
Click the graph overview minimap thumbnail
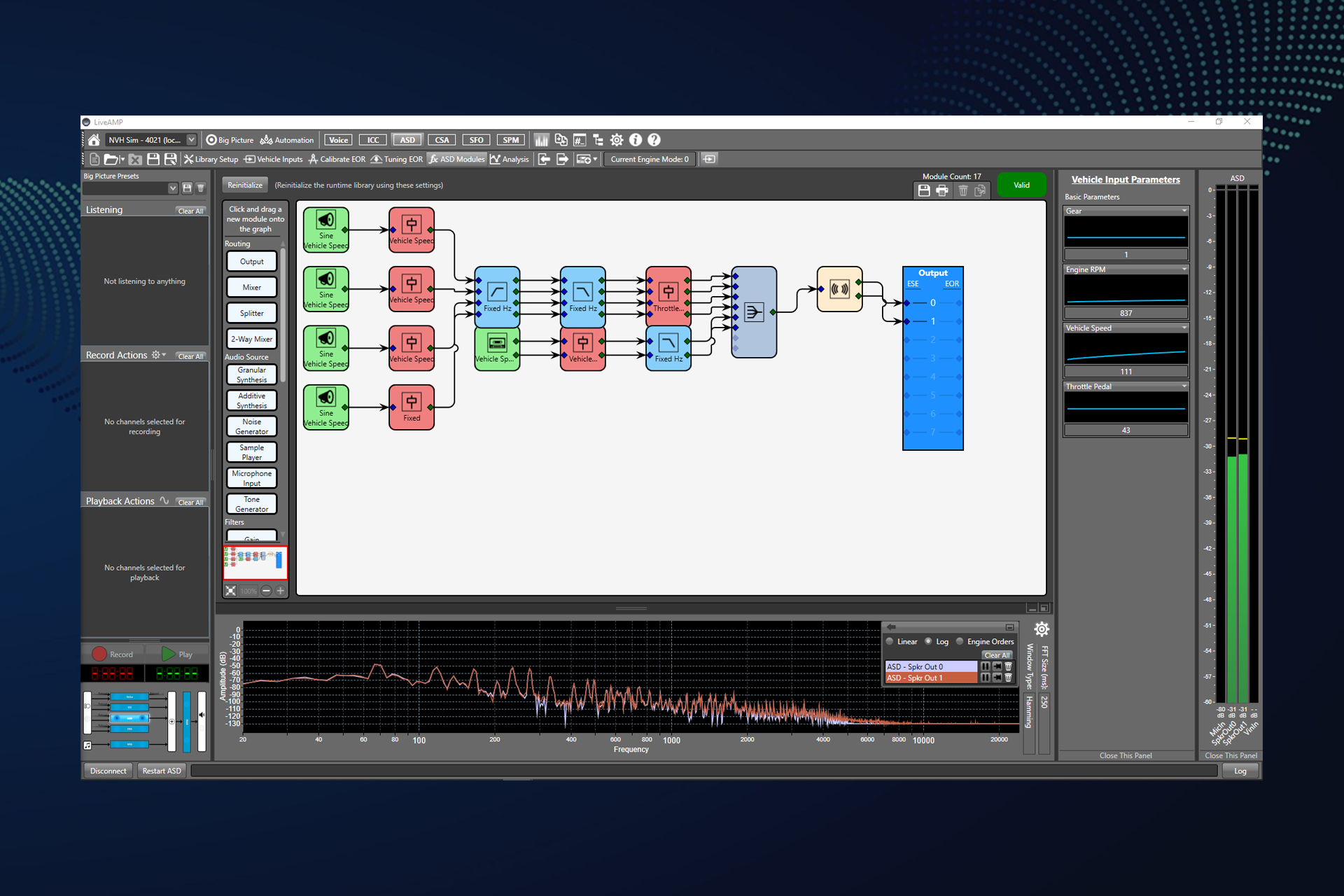point(255,563)
